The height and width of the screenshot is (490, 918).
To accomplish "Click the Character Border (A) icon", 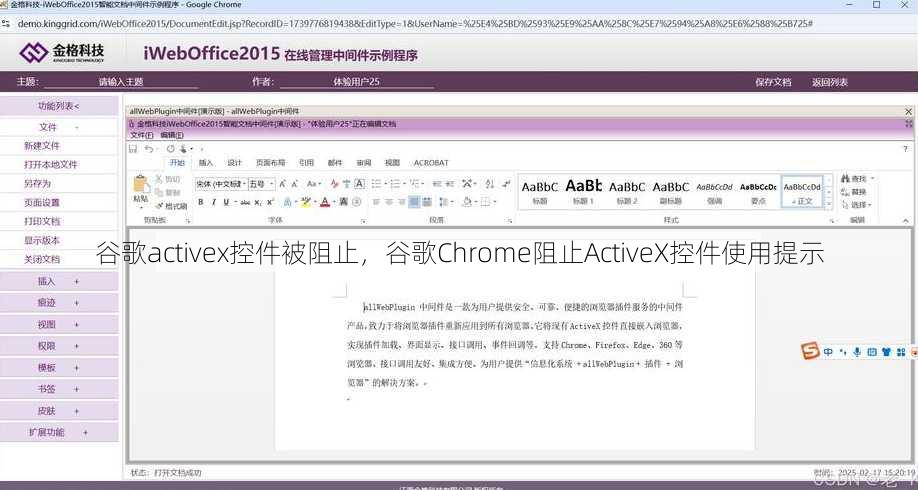I will [x=359, y=183].
